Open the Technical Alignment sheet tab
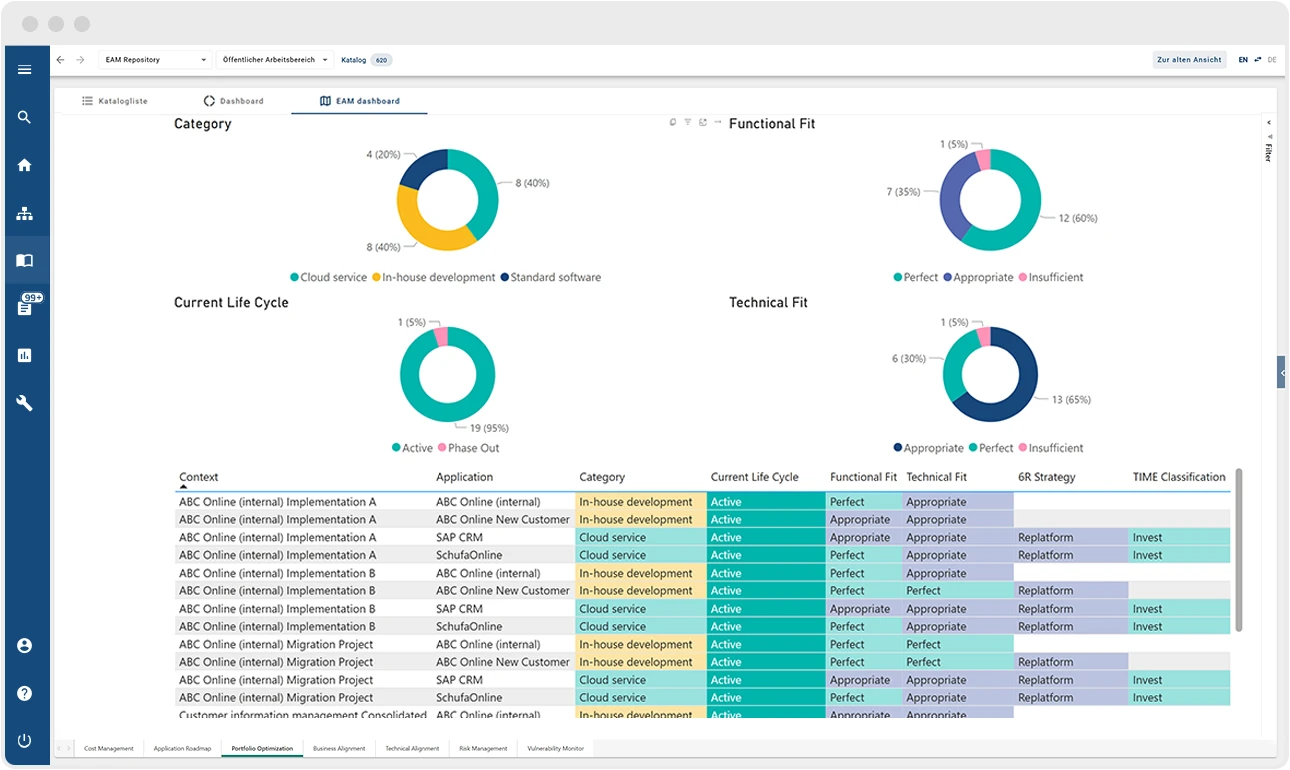Viewport: 1290px width, 770px height. coord(412,748)
